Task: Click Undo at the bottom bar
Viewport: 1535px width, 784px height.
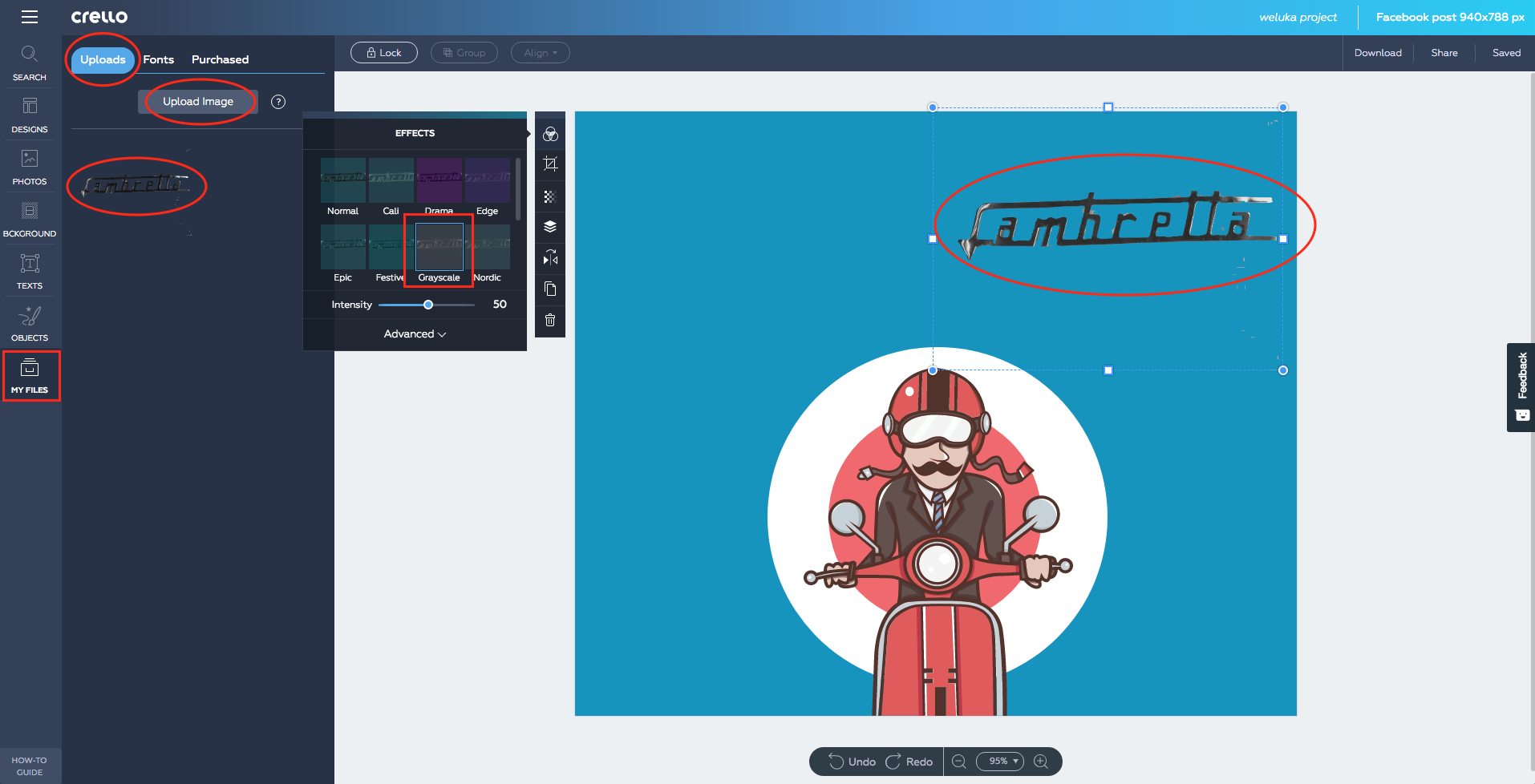Action: coord(853,762)
